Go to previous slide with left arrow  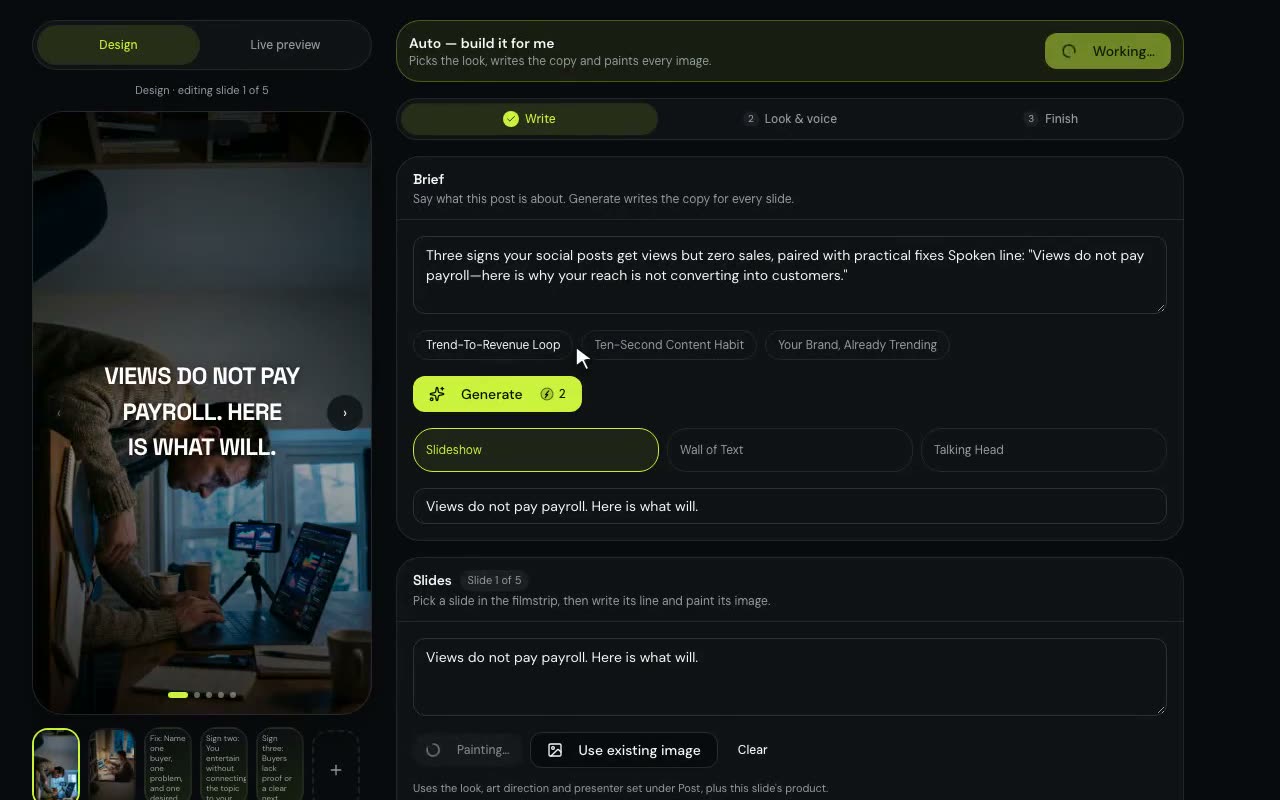(59, 413)
